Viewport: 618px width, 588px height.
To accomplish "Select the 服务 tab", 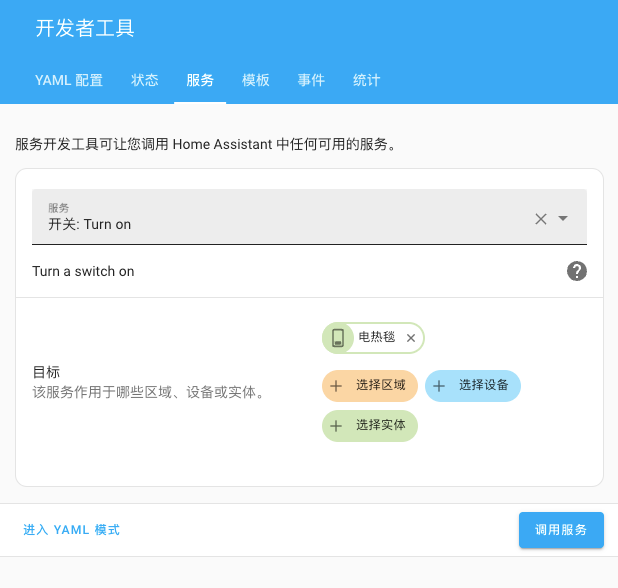I will [x=200, y=80].
